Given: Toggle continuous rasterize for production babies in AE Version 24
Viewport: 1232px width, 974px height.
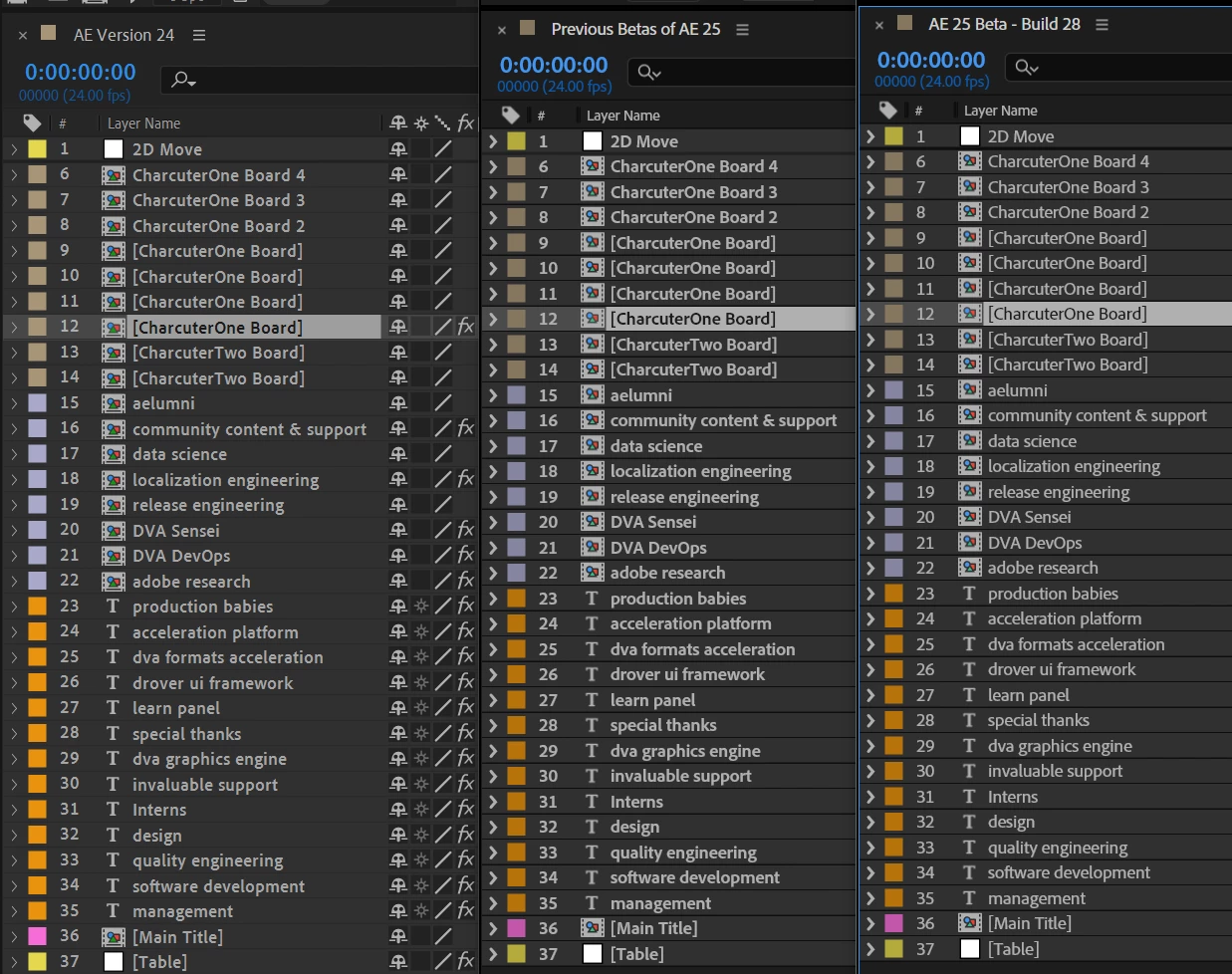Looking at the screenshot, I should (421, 606).
